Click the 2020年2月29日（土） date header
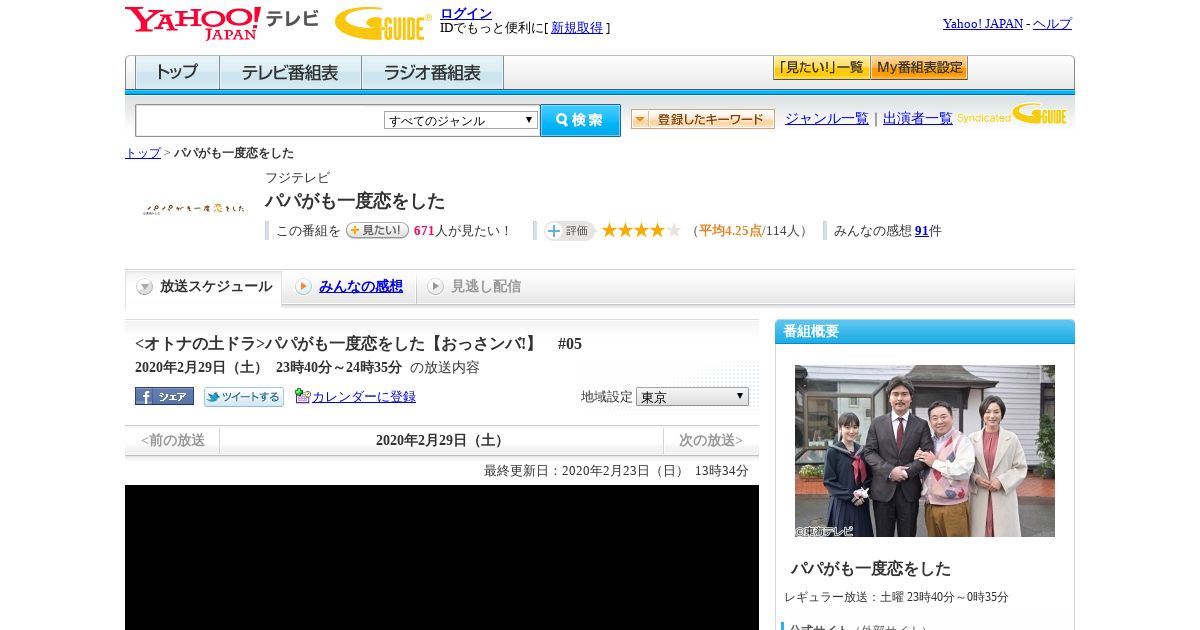The height and width of the screenshot is (630, 1200). 441,440
